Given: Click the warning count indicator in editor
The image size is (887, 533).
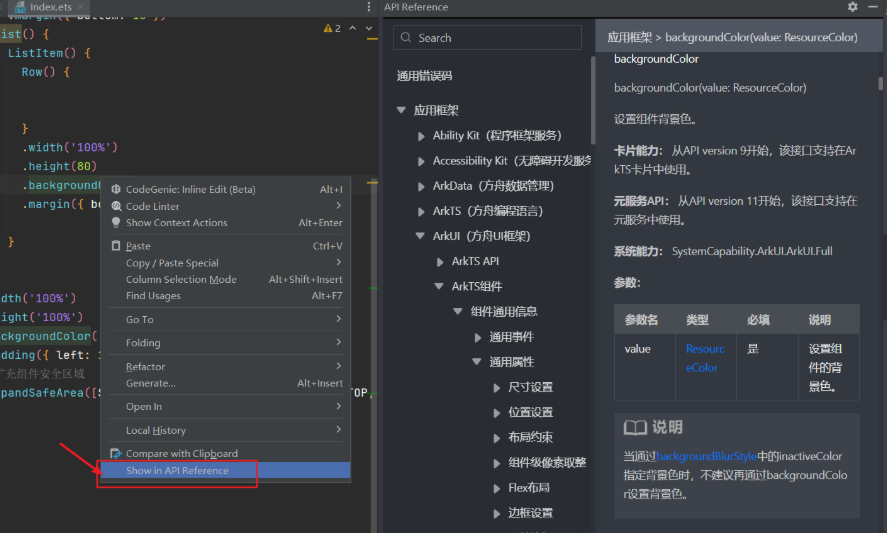Looking at the screenshot, I should (332, 28).
